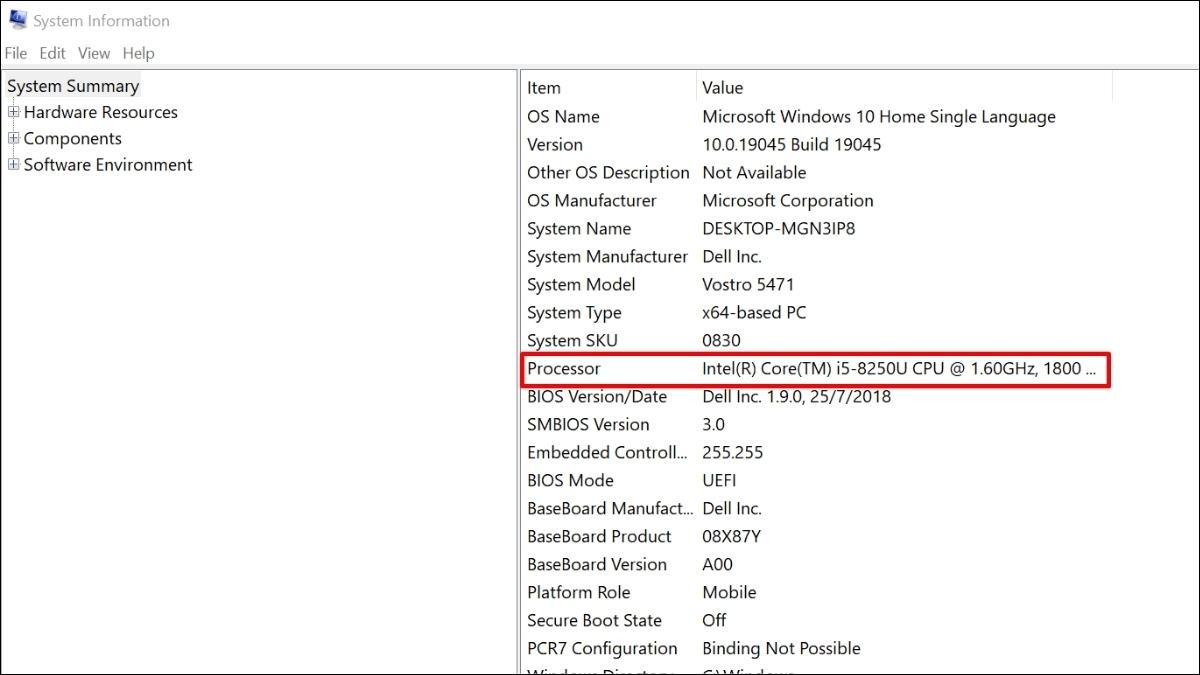
Task: Open the File menu
Action: coord(16,53)
